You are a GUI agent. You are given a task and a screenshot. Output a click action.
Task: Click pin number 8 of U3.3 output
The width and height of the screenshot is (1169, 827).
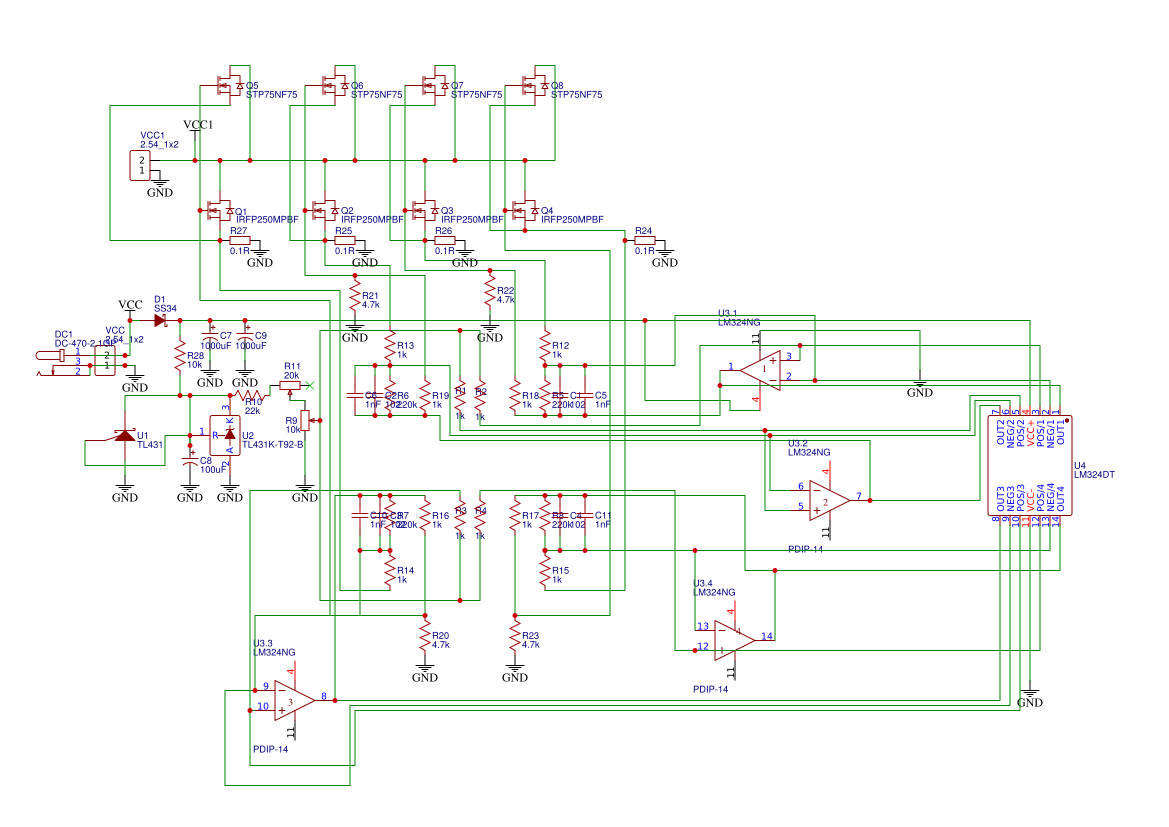click(324, 696)
